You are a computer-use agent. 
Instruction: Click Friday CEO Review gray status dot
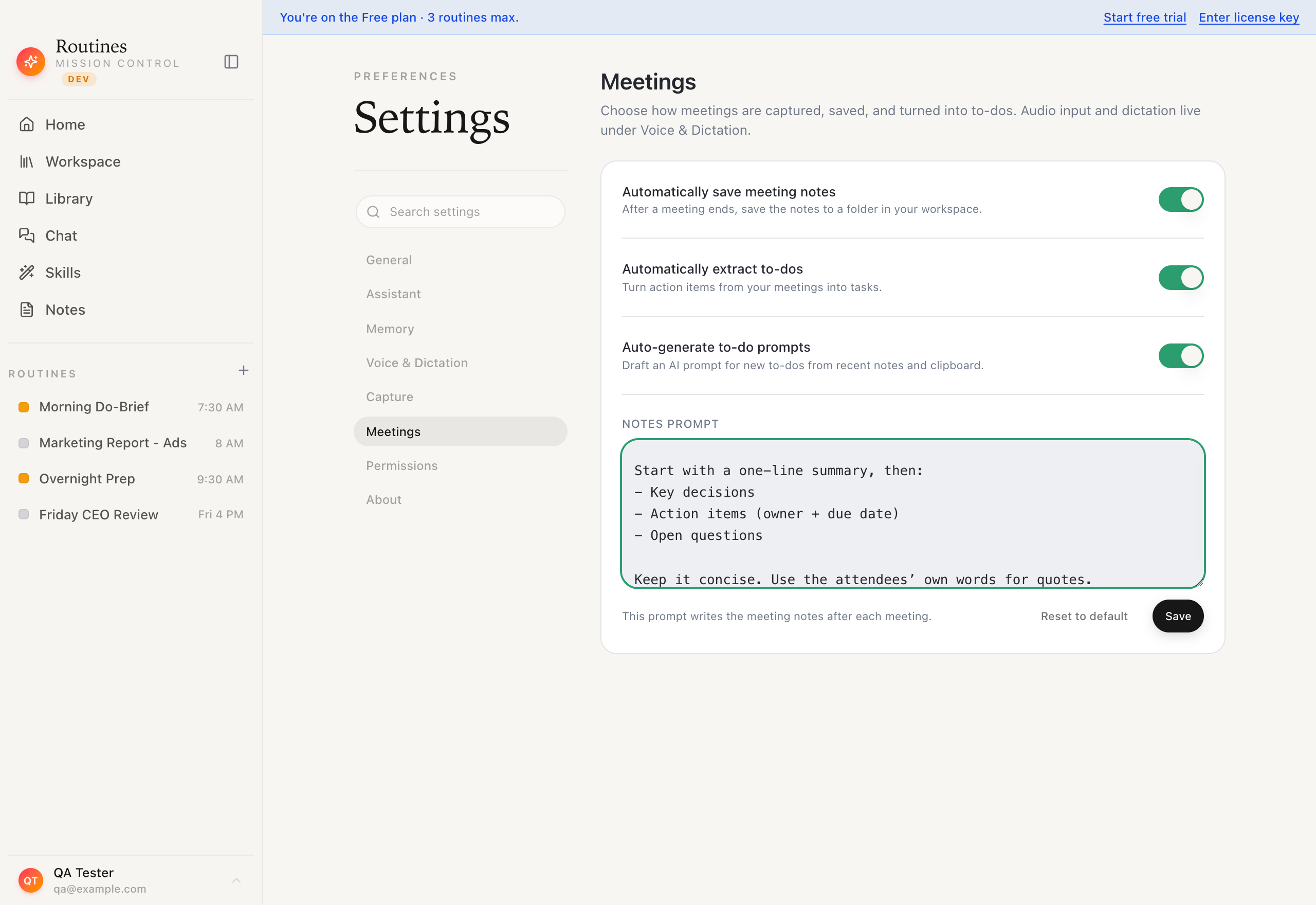24,514
